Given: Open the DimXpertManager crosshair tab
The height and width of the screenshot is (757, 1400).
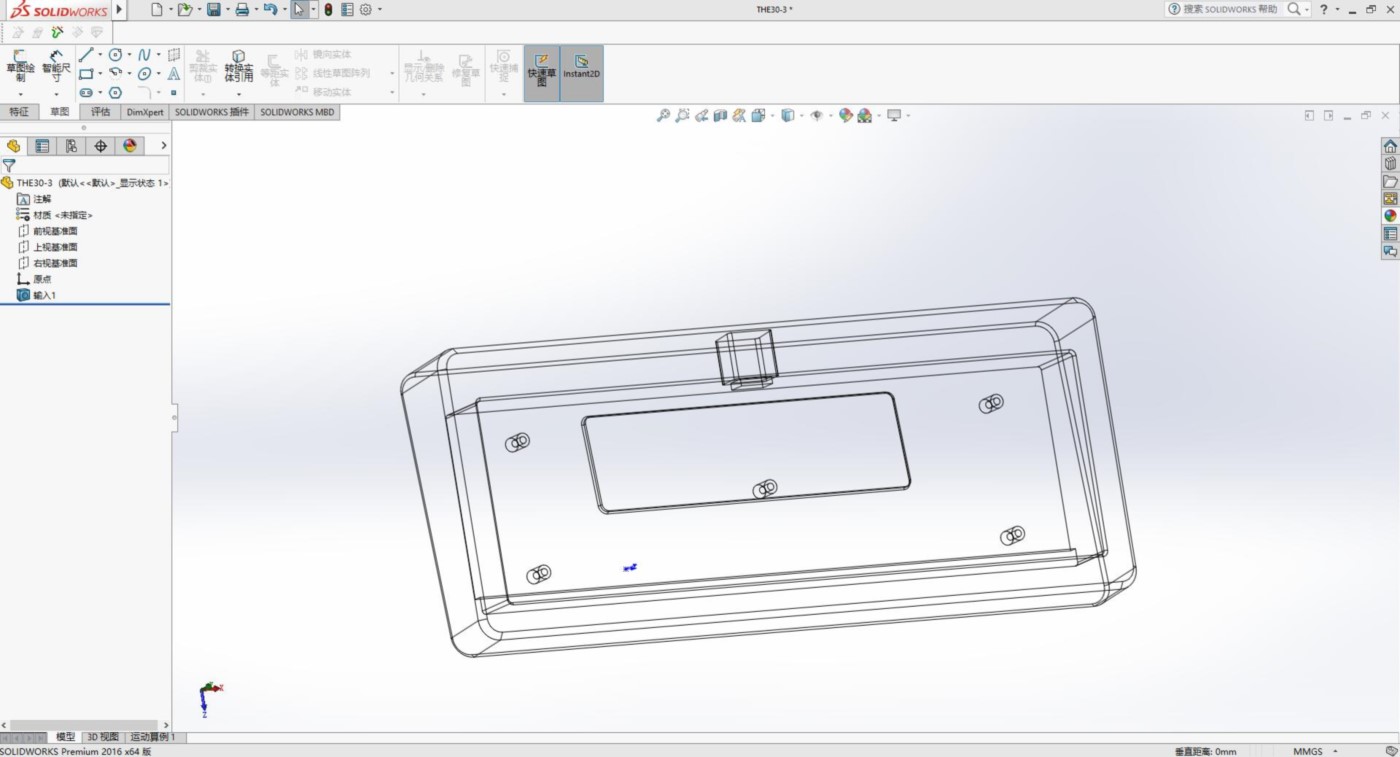Looking at the screenshot, I should click(x=100, y=146).
